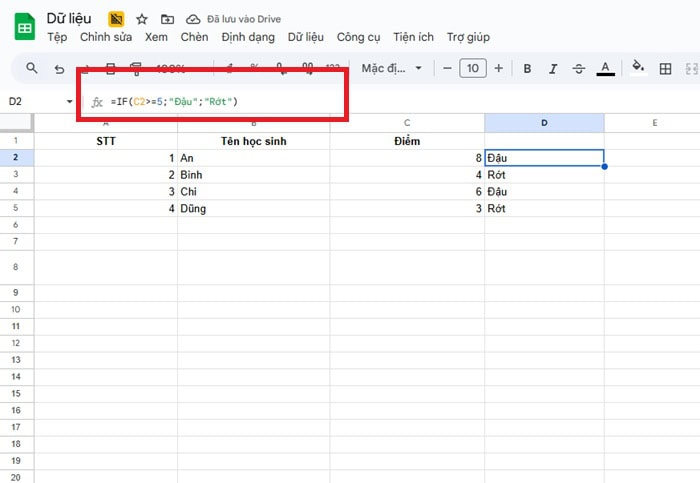Open the text color picker
The width and height of the screenshot is (700, 483).
[605, 69]
